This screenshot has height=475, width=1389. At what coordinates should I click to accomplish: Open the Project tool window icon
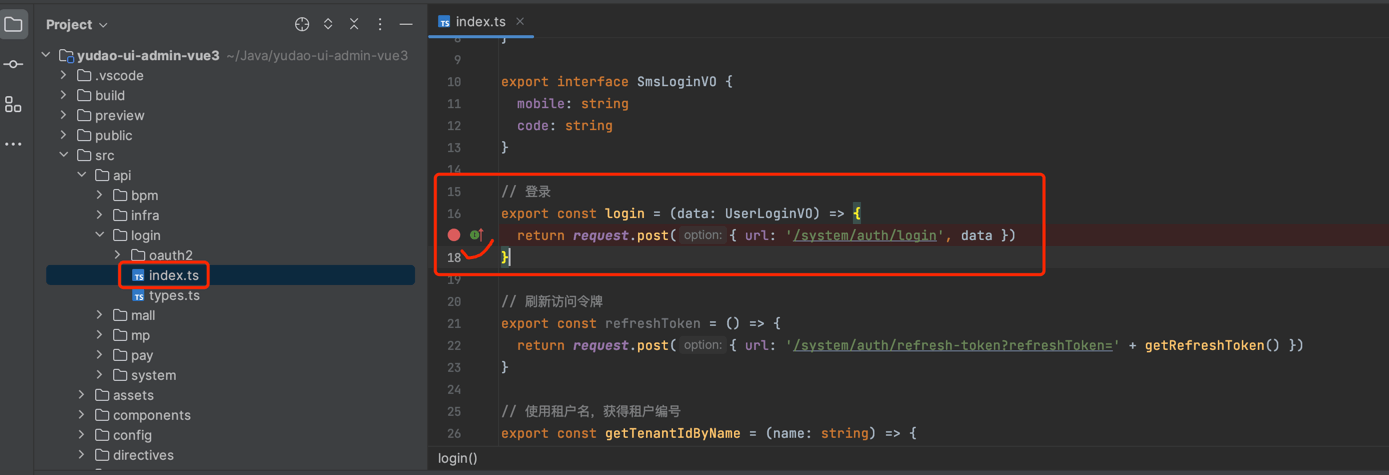(x=13, y=24)
